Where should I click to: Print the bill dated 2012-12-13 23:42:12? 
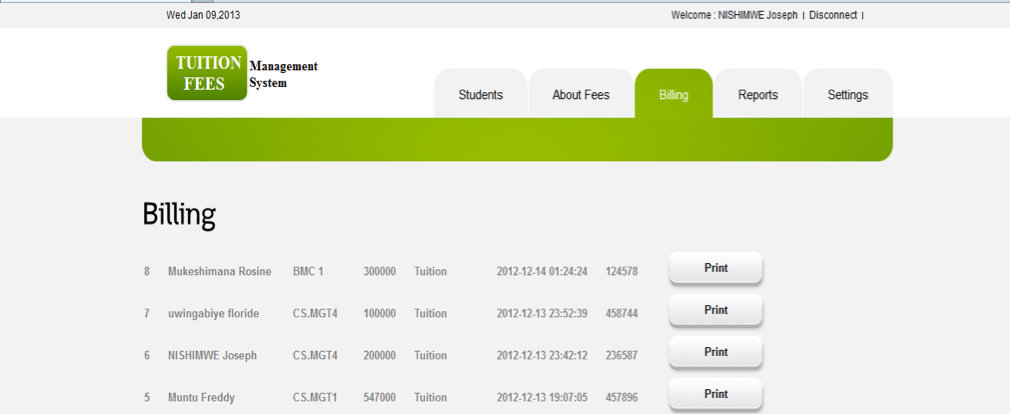(x=716, y=352)
